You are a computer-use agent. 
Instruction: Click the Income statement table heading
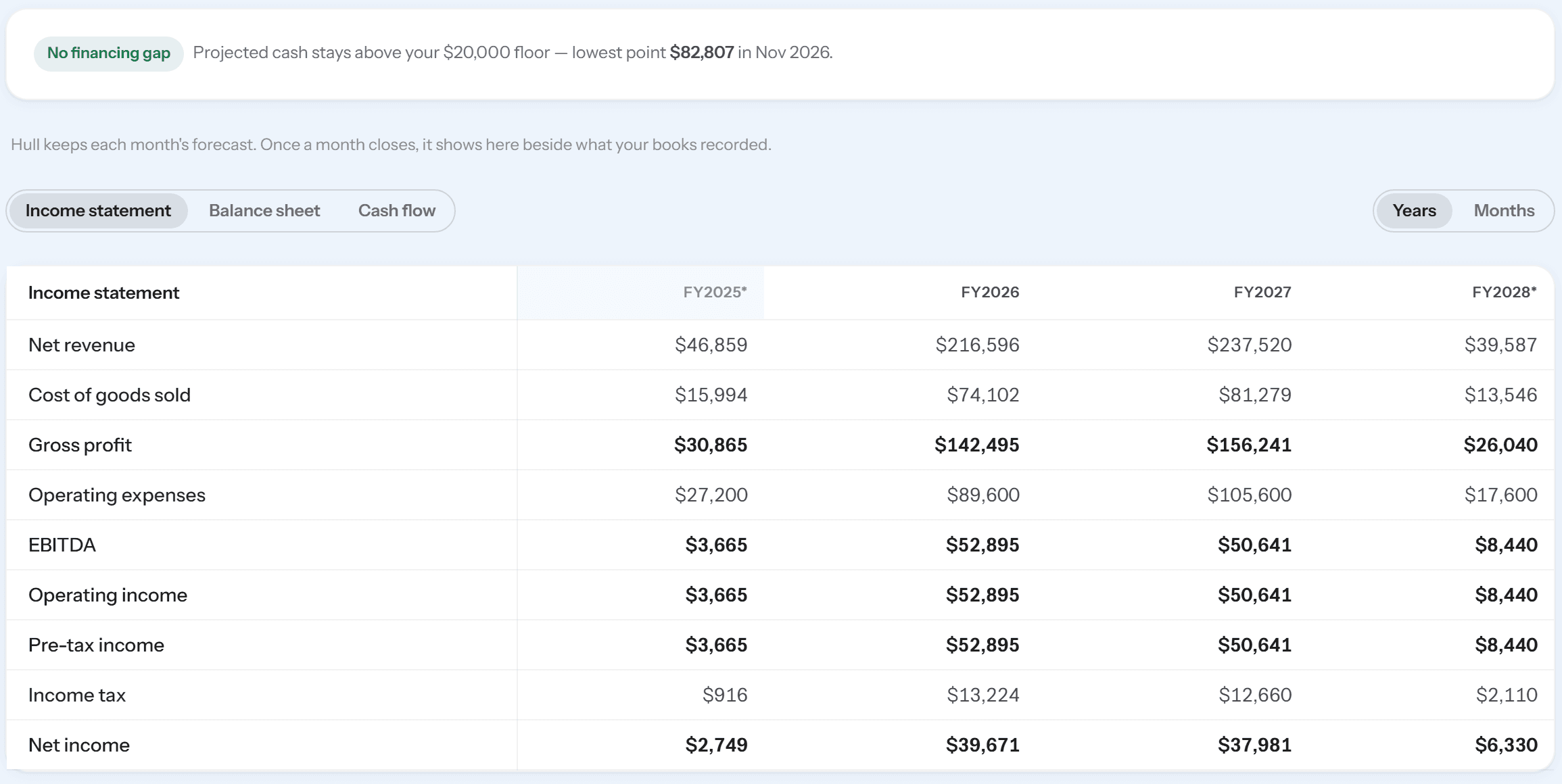point(103,293)
